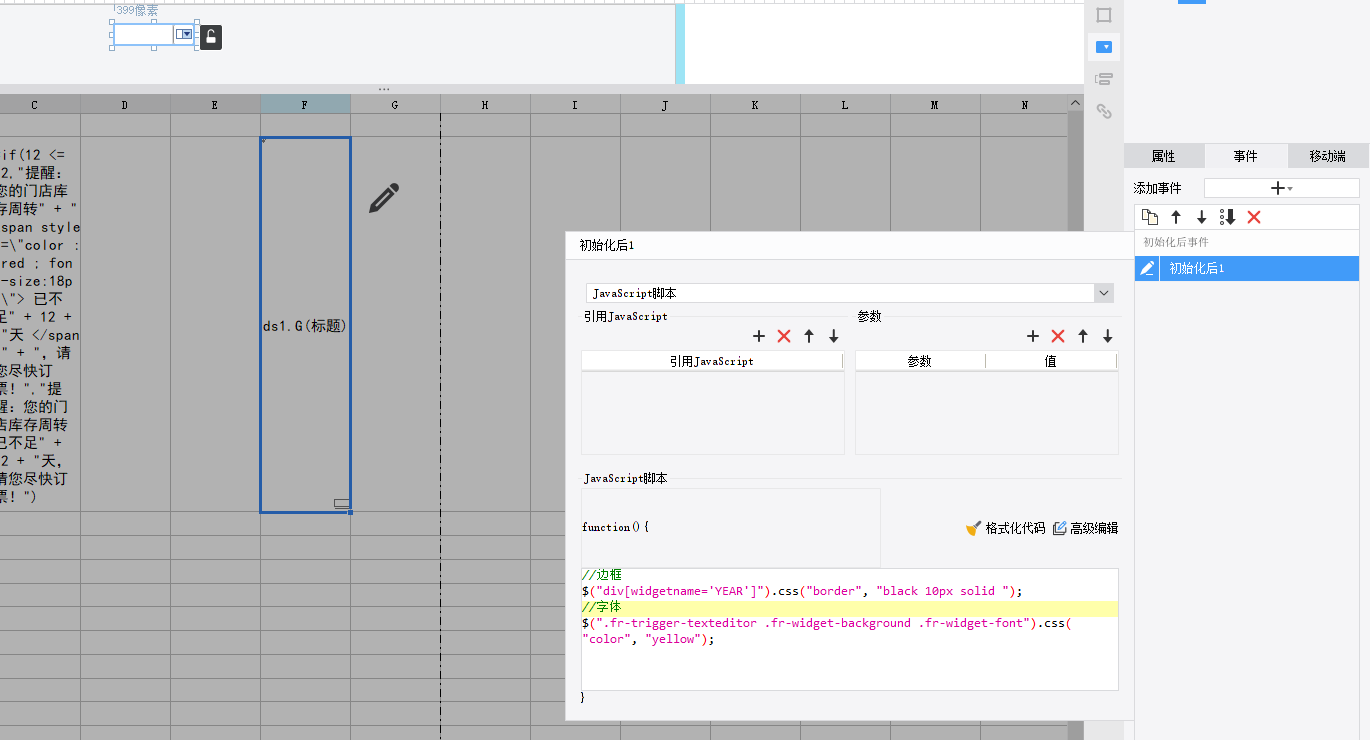This screenshot has width=1370, height=740.
Task: Copy the selected event in event list toolbar
Action: coord(1150,217)
